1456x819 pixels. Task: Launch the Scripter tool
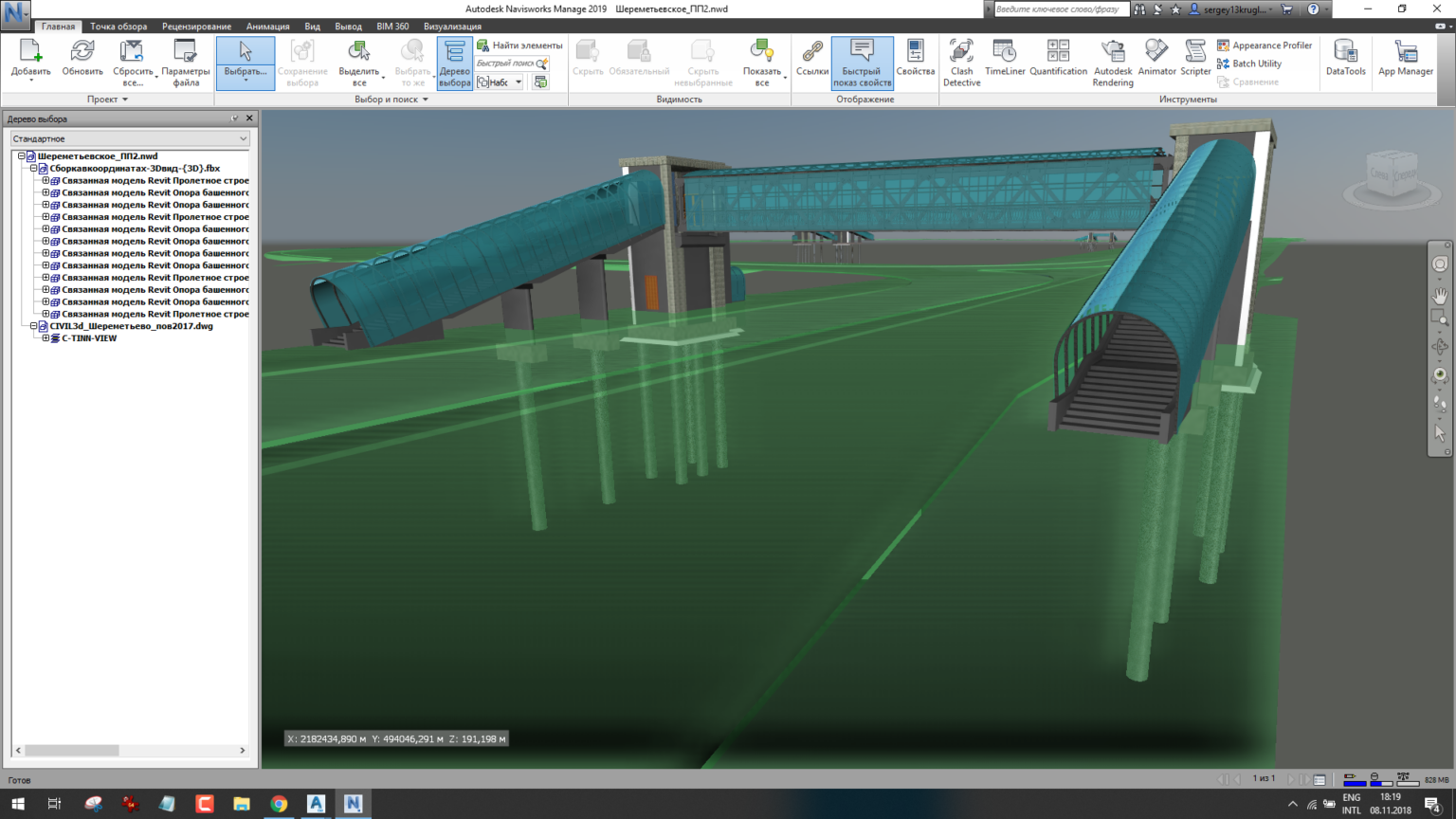point(1195,59)
